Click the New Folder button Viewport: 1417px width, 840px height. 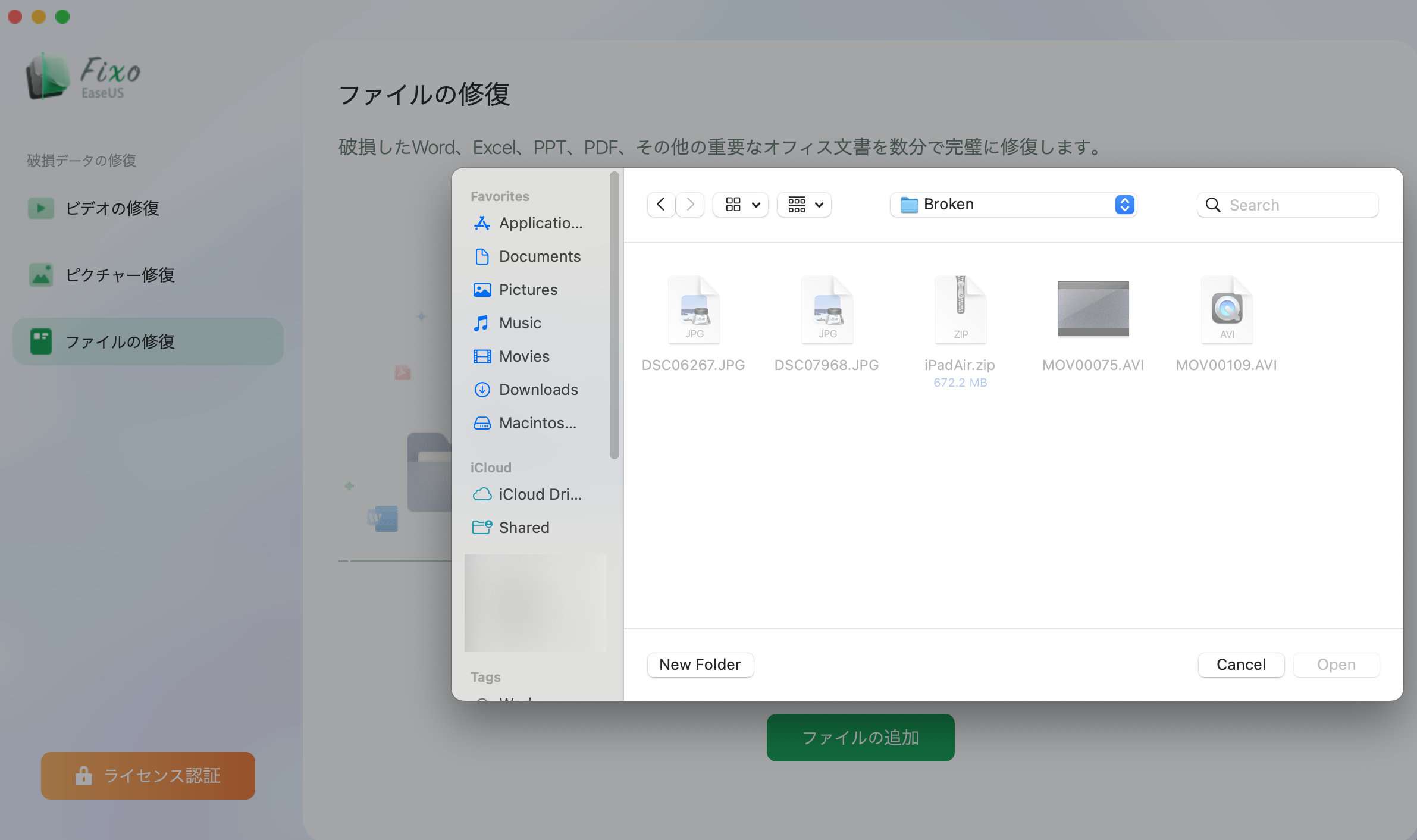700,665
